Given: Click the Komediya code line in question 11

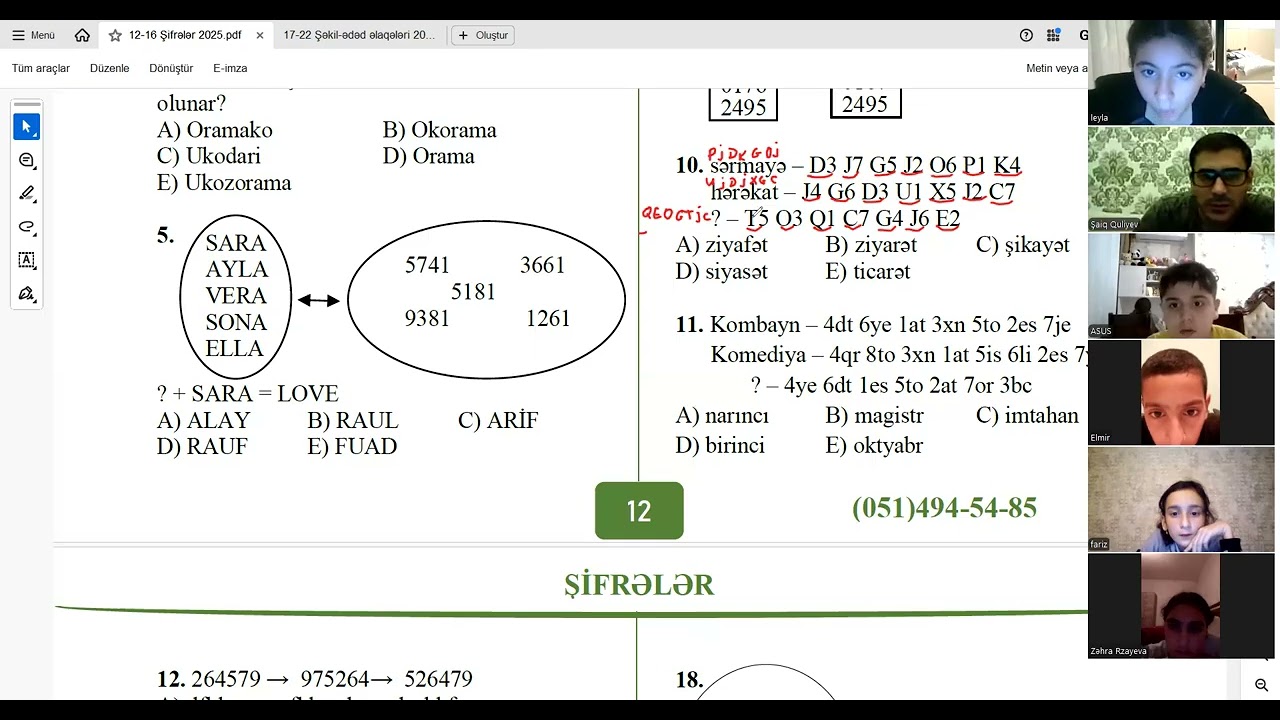Looking at the screenshot, I should pyautogui.click(x=898, y=355).
